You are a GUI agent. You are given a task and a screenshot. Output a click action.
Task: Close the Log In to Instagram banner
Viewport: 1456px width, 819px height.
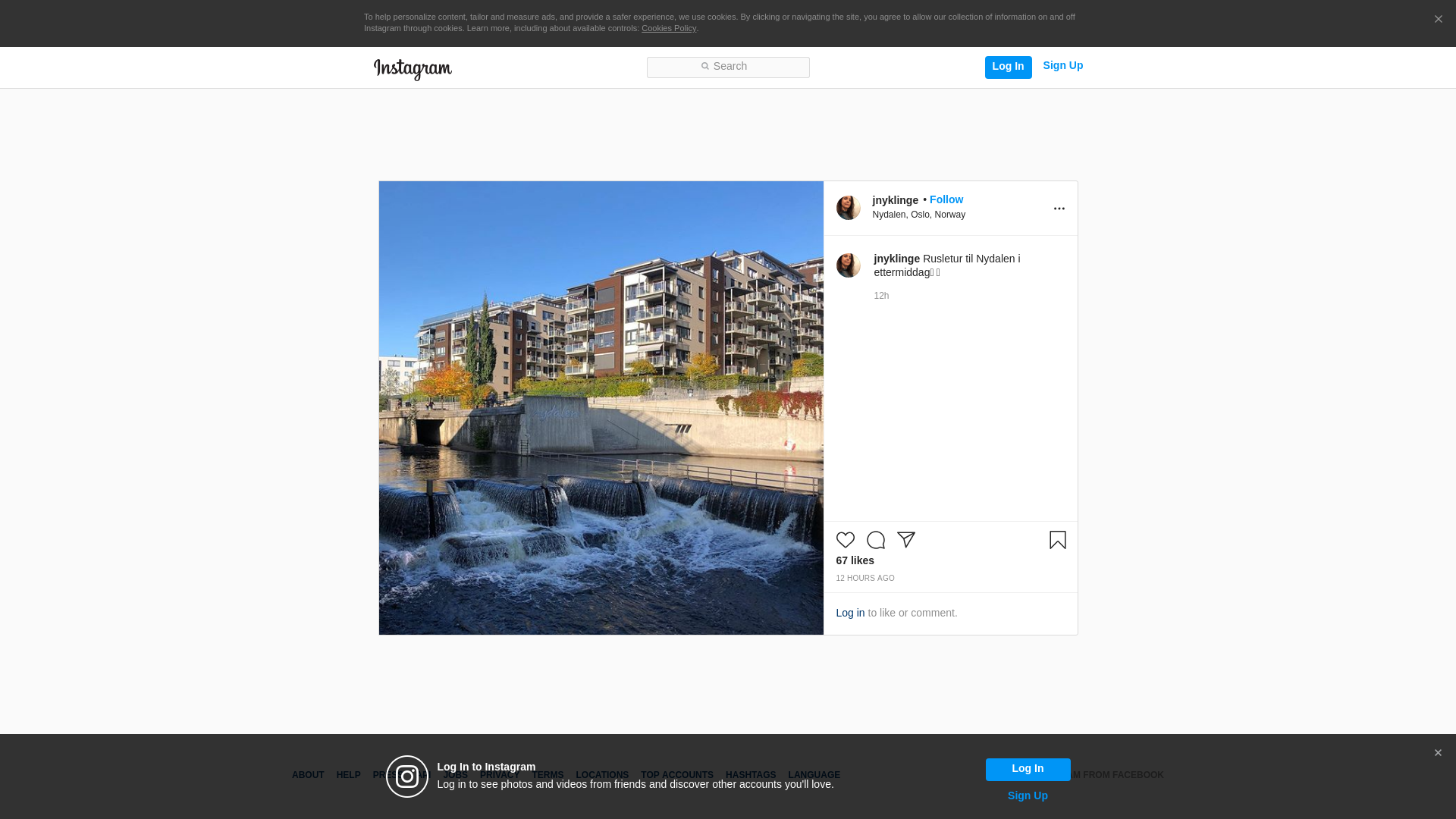coord(1438,753)
